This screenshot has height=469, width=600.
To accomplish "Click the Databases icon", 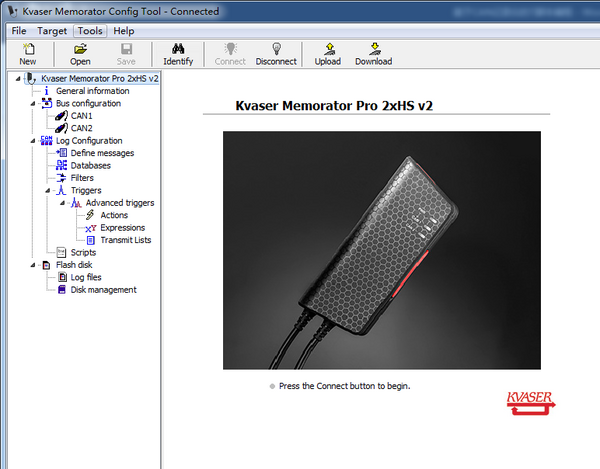I will tap(62, 165).
